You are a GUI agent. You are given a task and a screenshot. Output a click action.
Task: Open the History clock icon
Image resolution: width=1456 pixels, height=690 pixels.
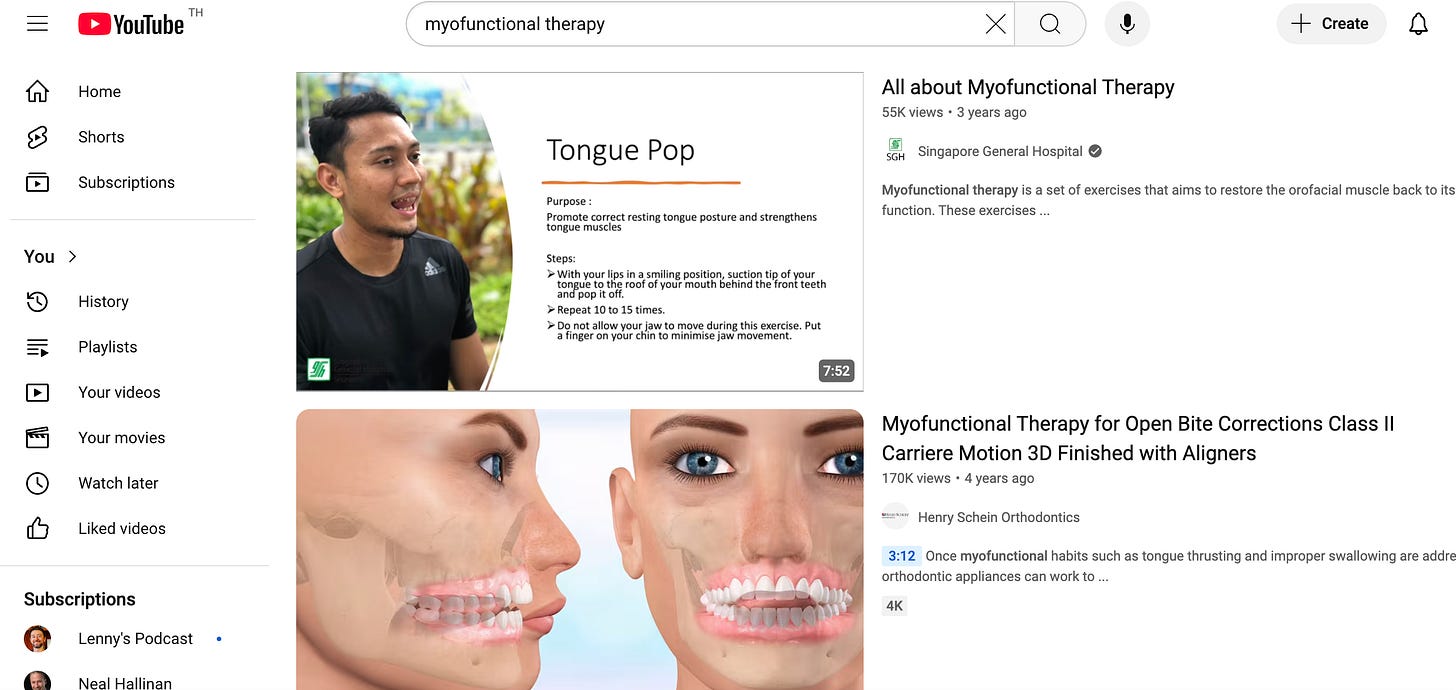[37, 301]
